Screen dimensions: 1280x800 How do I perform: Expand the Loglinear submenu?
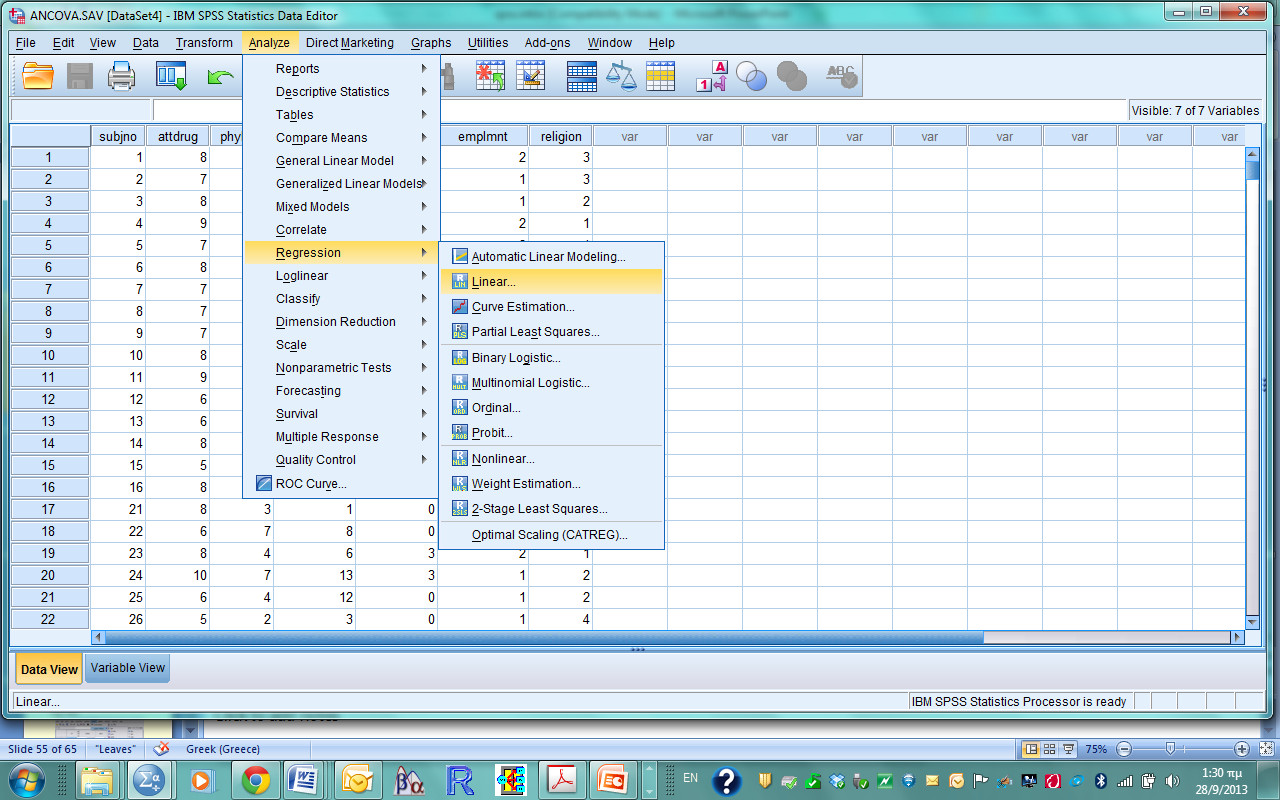click(341, 276)
